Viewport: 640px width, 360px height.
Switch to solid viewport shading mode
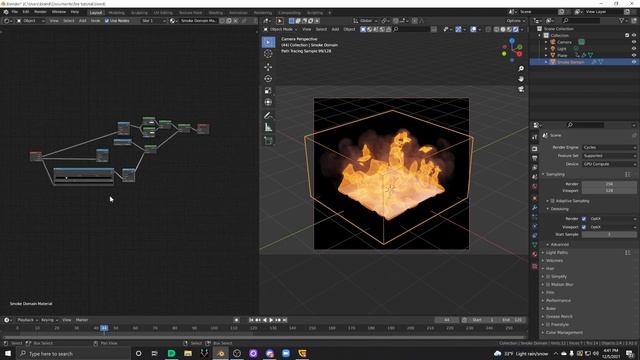click(503, 29)
